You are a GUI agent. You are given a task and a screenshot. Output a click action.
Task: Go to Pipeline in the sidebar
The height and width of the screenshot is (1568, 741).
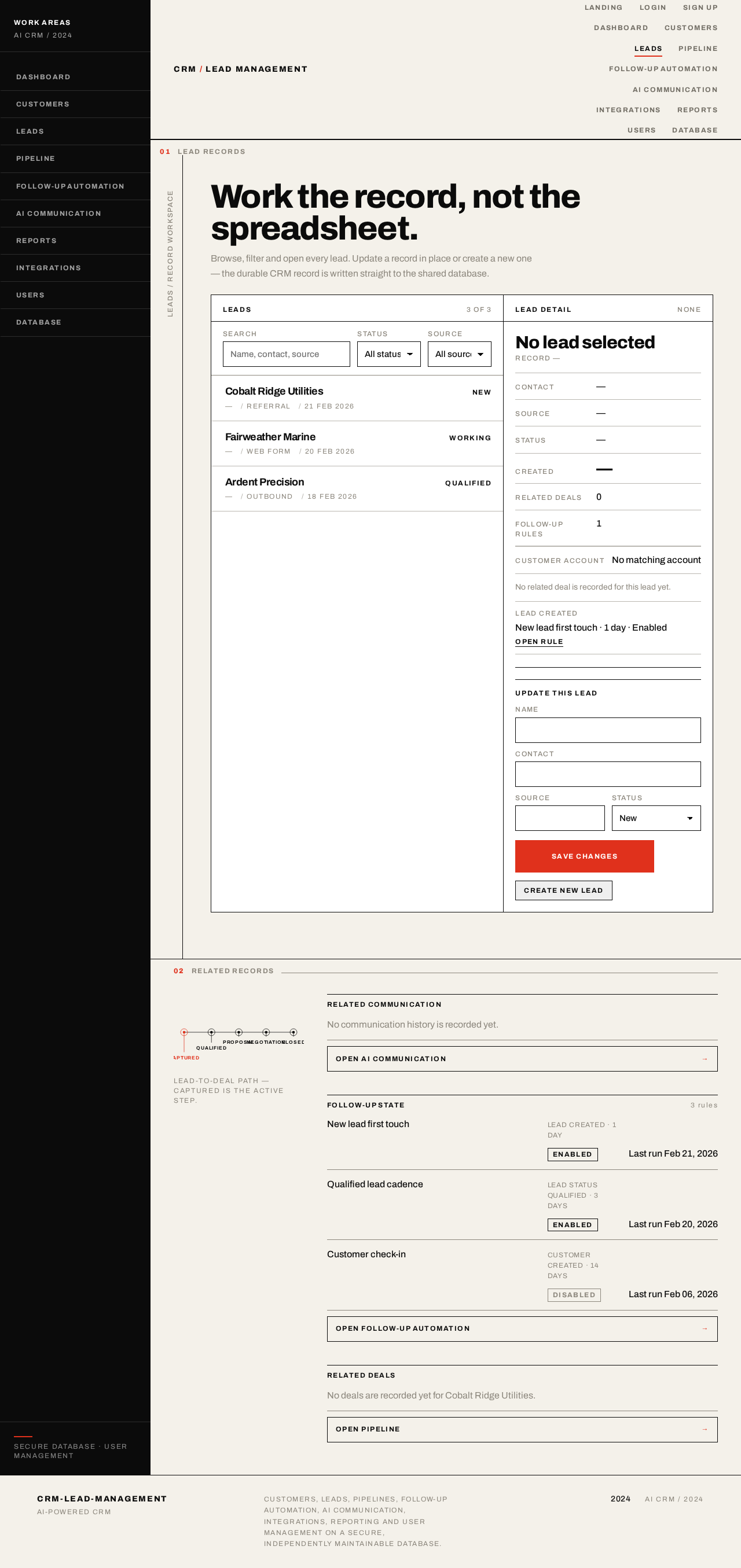click(x=75, y=159)
